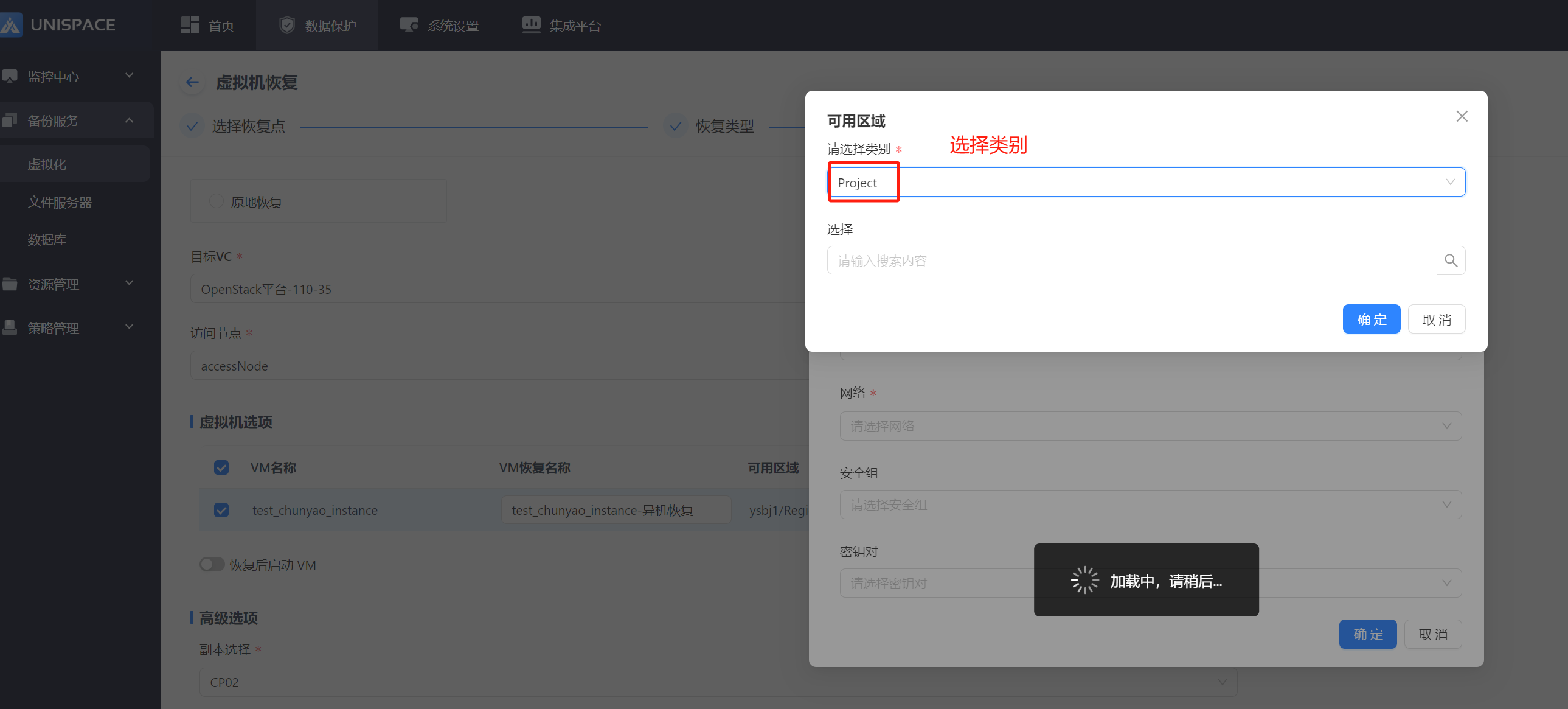Click the 首页 home icon
The width and height of the screenshot is (1568, 709).
click(190, 26)
